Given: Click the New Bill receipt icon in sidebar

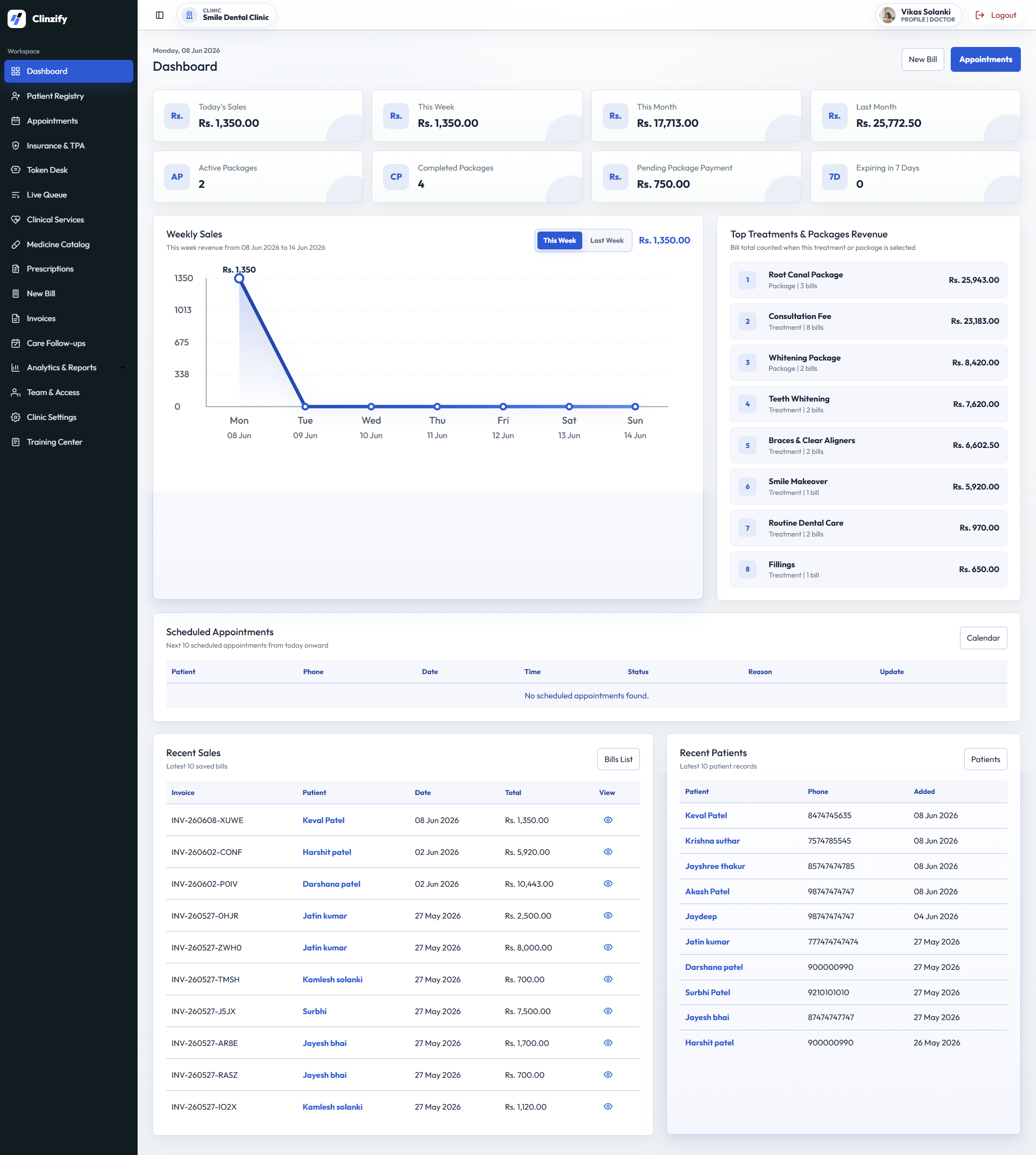Looking at the screenshot, I should click(x=16, y=294).
